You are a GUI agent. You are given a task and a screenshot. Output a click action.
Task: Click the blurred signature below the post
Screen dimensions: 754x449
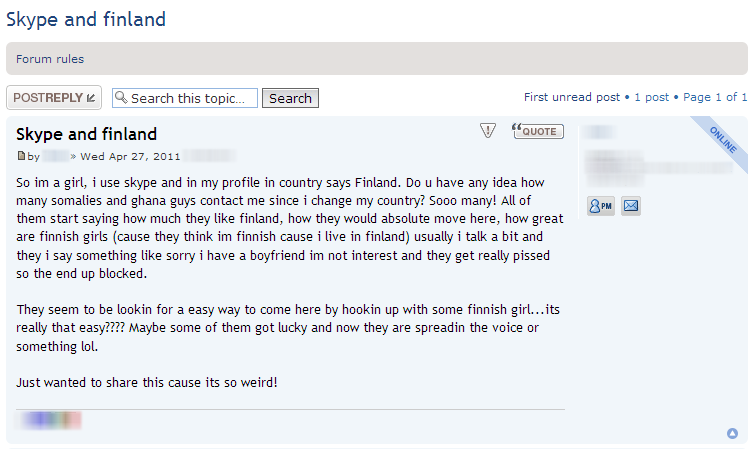(49, 420)
